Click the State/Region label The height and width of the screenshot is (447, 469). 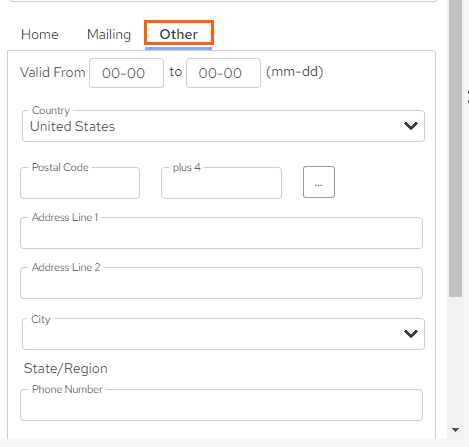pos(66,369)
